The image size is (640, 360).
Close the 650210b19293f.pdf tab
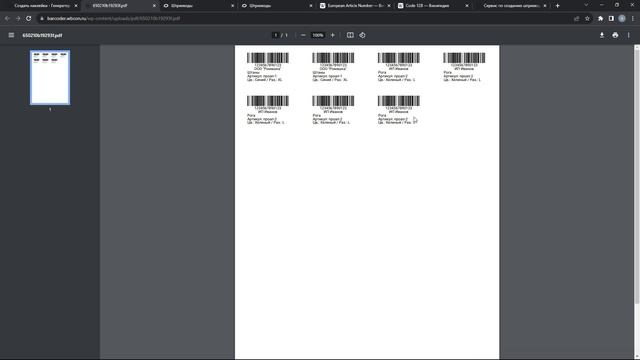(154, 6)
